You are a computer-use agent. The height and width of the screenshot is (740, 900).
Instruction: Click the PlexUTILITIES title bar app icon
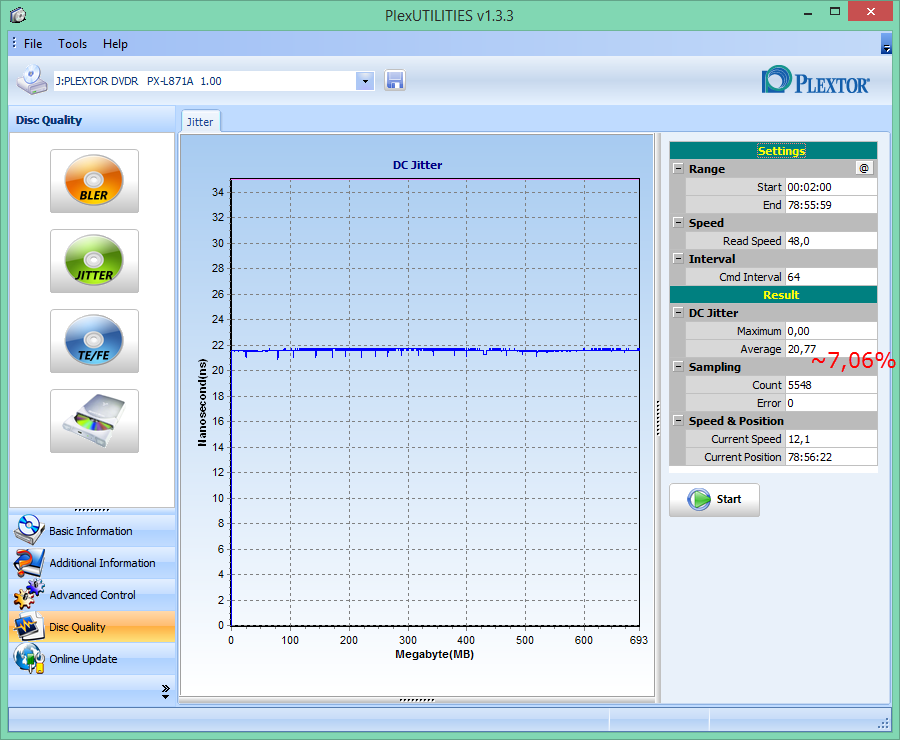[x=18, y=15]
